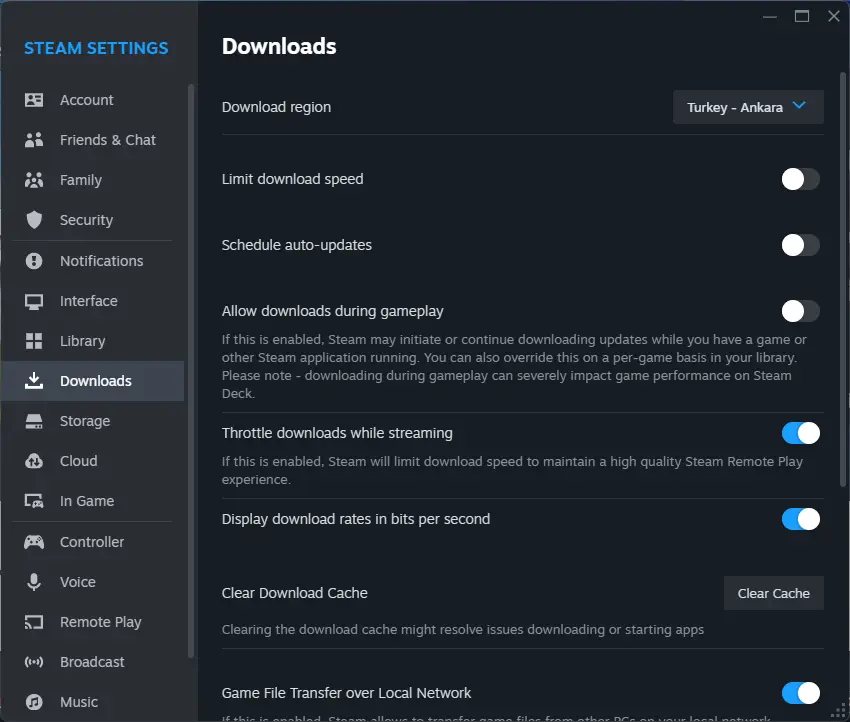Click the Family group icon

[34, 180]
